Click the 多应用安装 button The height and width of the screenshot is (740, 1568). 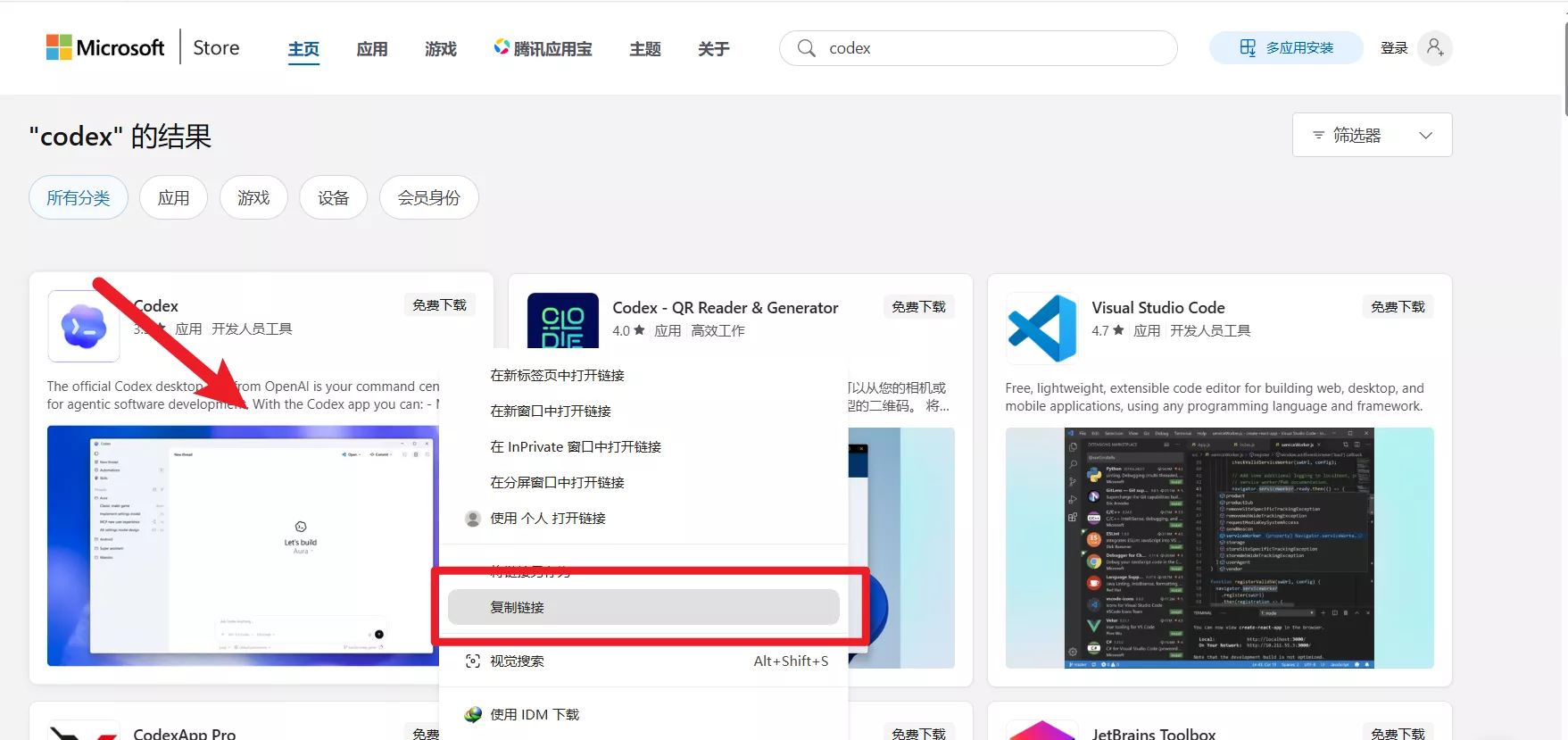point(1286,48)
